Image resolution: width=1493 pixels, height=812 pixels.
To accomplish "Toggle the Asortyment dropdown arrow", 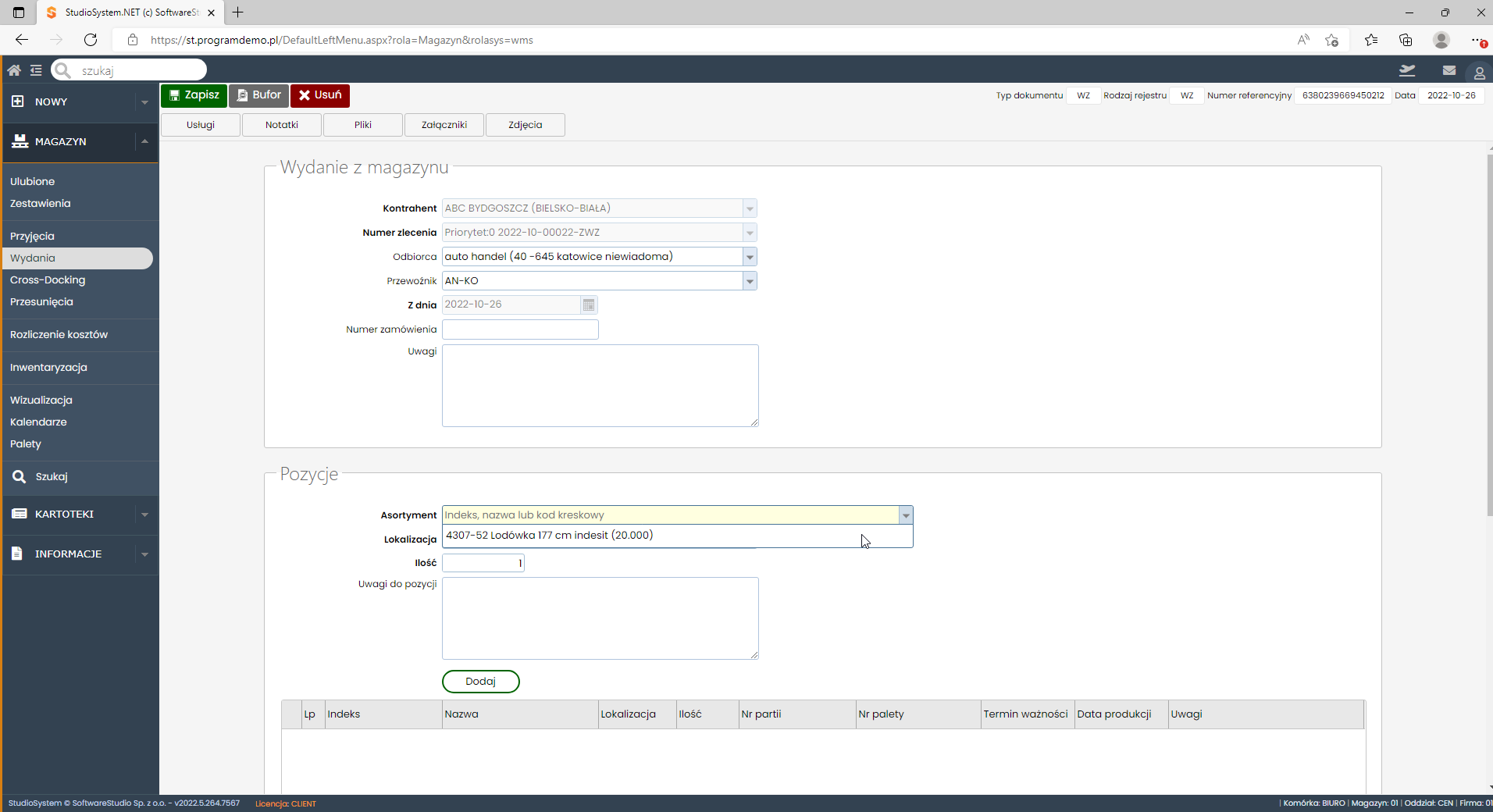I will point(906,515).
